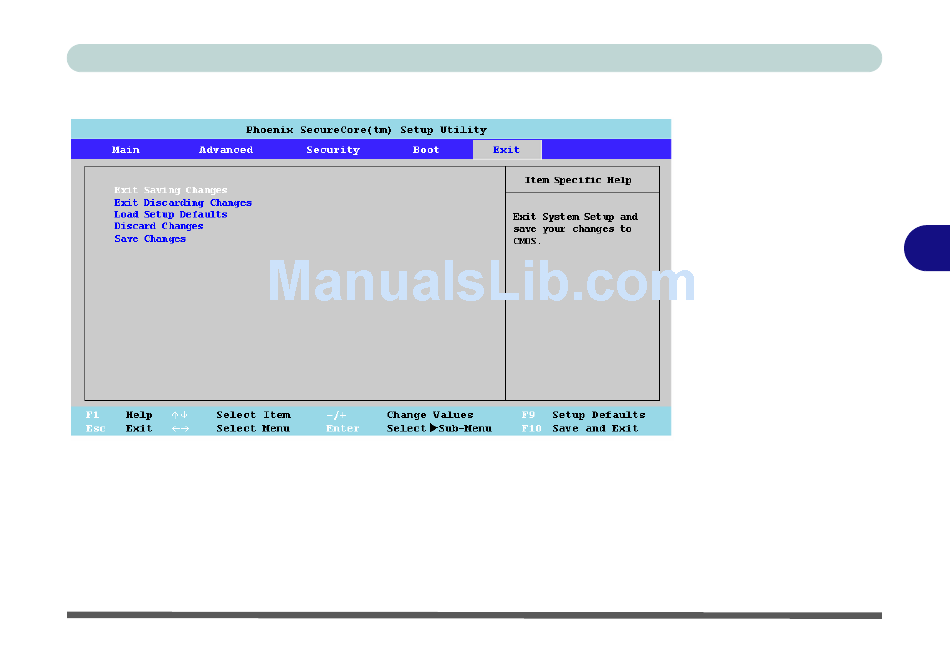
Task: Click the Select Item legend text
Action: 253,415
